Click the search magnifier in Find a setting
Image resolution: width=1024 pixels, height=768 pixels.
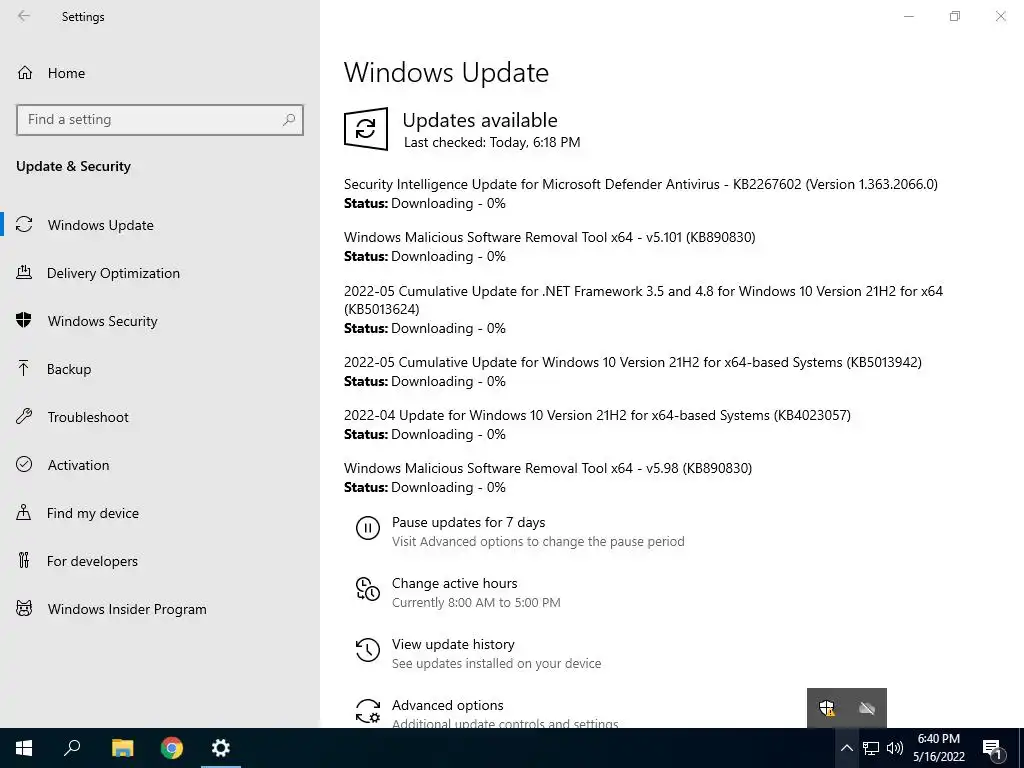coord(289,120)
